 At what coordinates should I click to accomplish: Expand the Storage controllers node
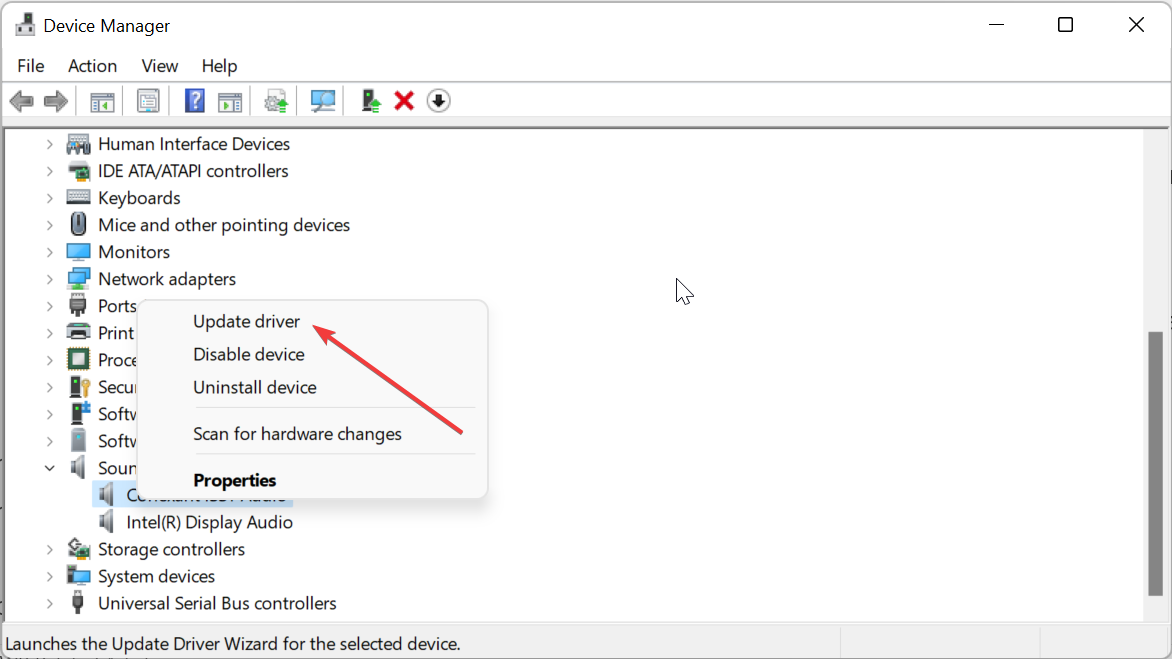click(x=49, y=549)
